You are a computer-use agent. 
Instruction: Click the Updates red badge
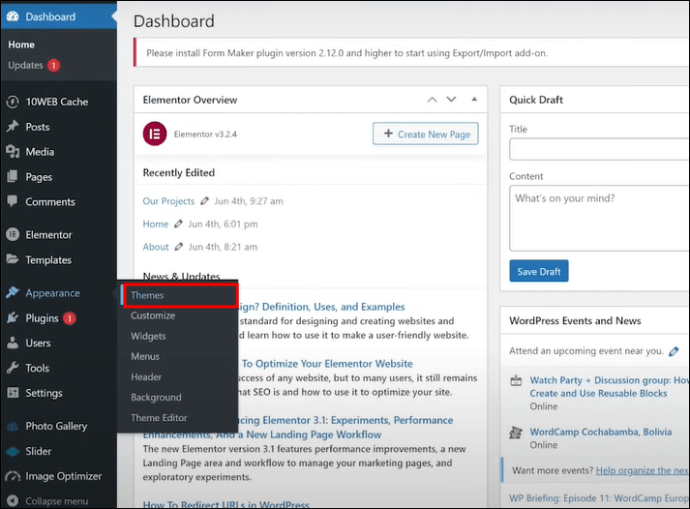tap(54, 66)
